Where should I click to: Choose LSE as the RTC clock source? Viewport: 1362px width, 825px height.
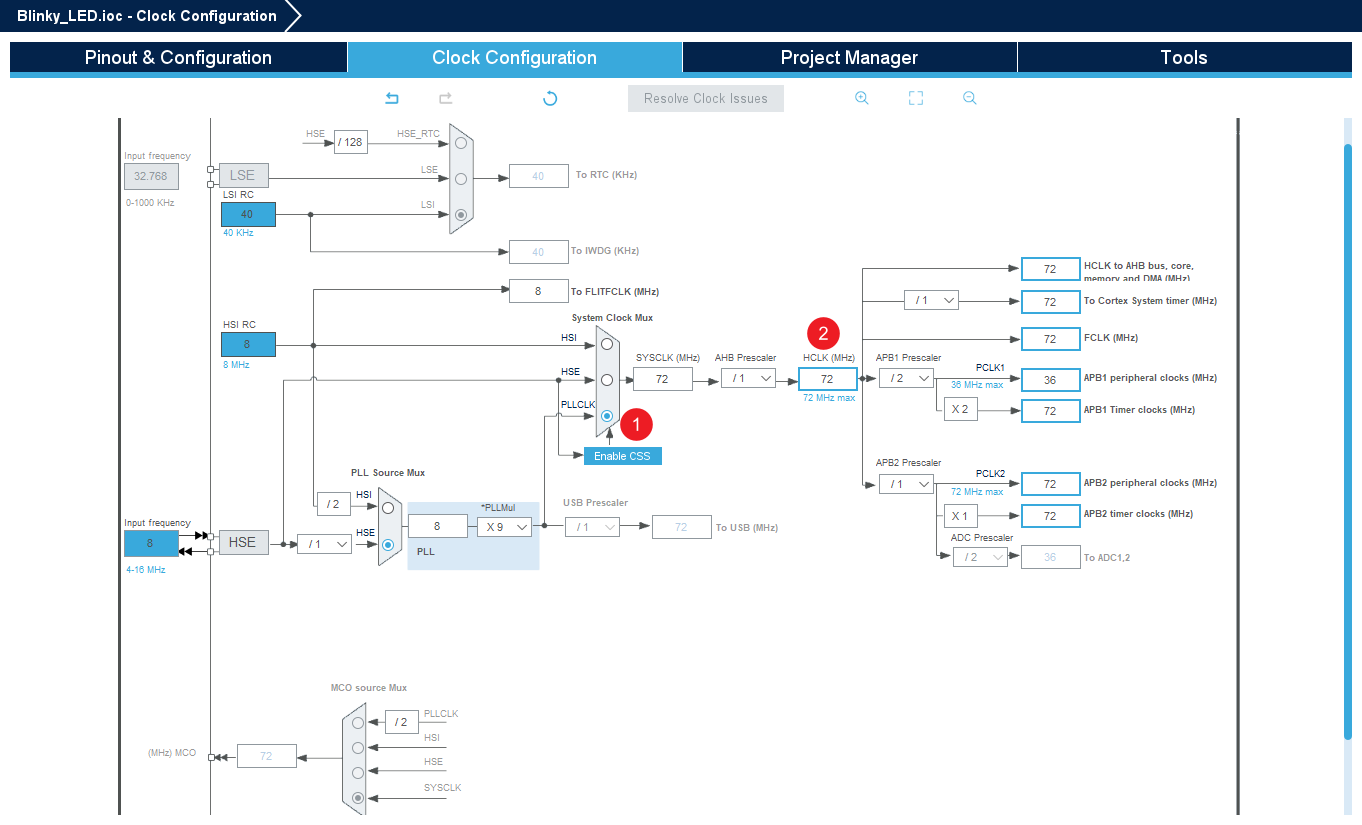point(461,179)
